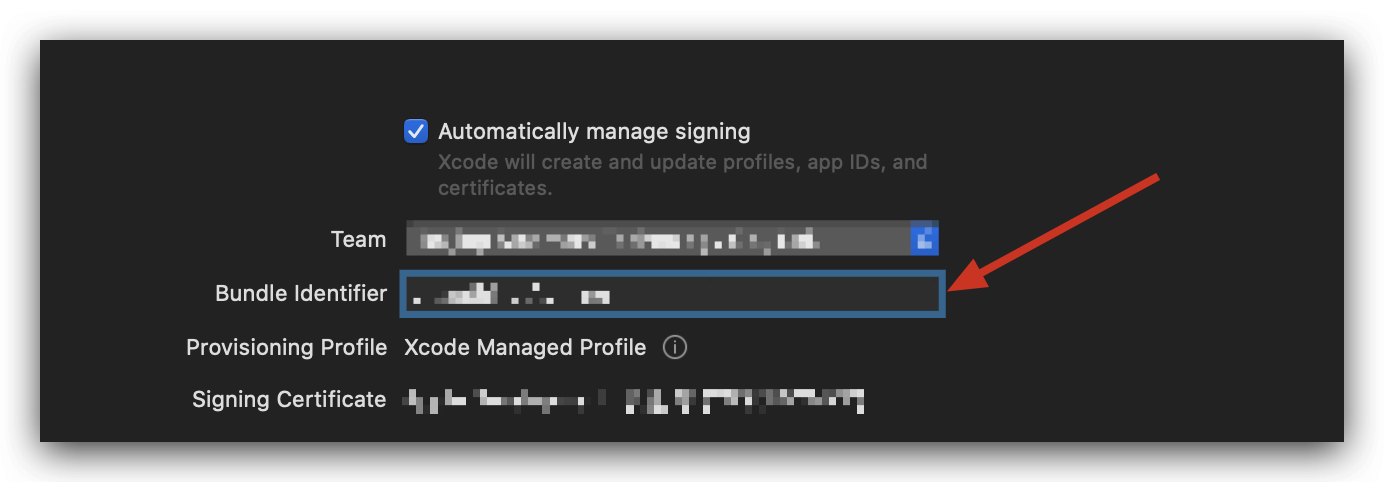Image resolution: width=1384 pixels, height=482 pixels.
Task: Click the "Automatically manage signing" label text
Action: click(594, 132)
